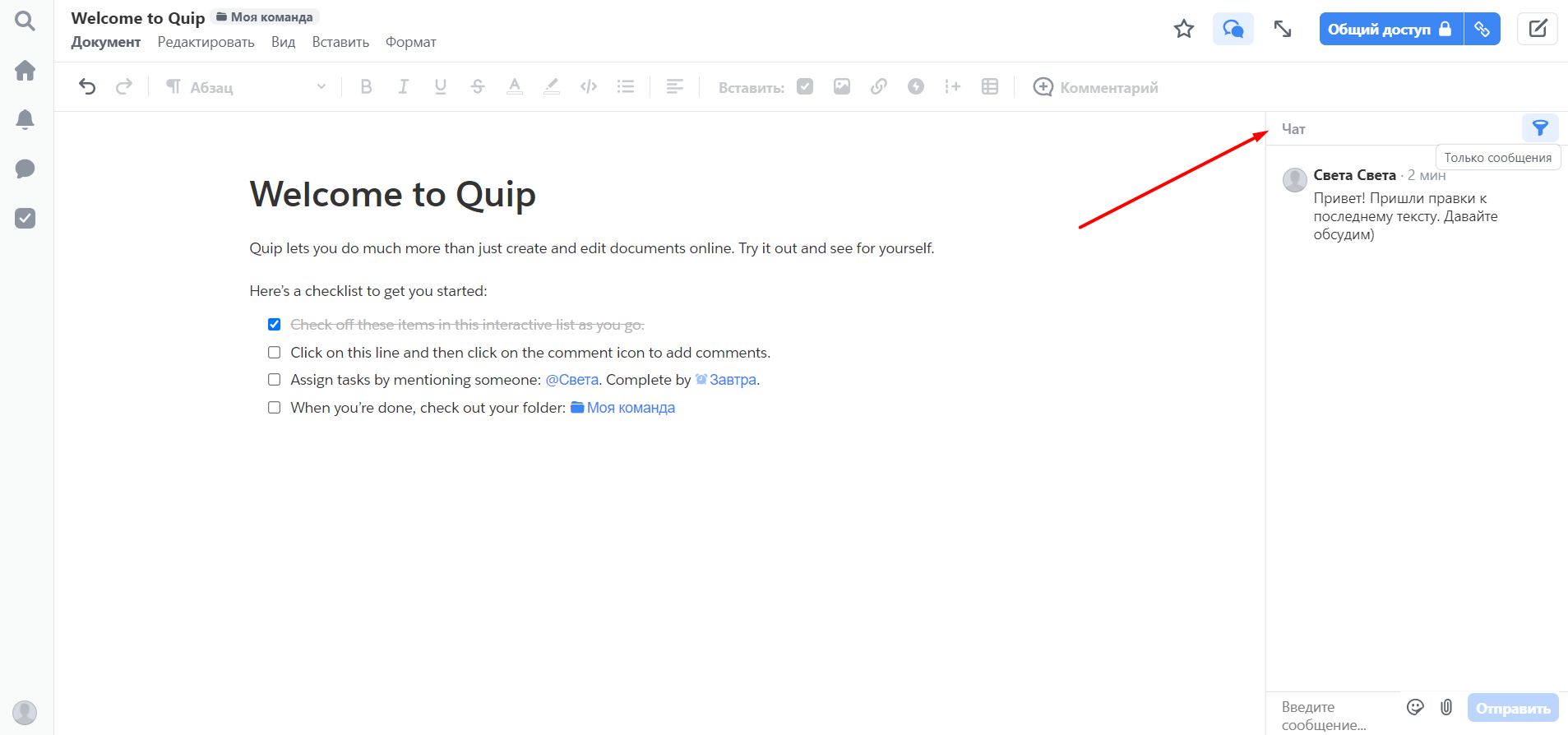Check the 'When you're done' checkbox
Screen dimensions: 1568x735
[x=275, y=408]
